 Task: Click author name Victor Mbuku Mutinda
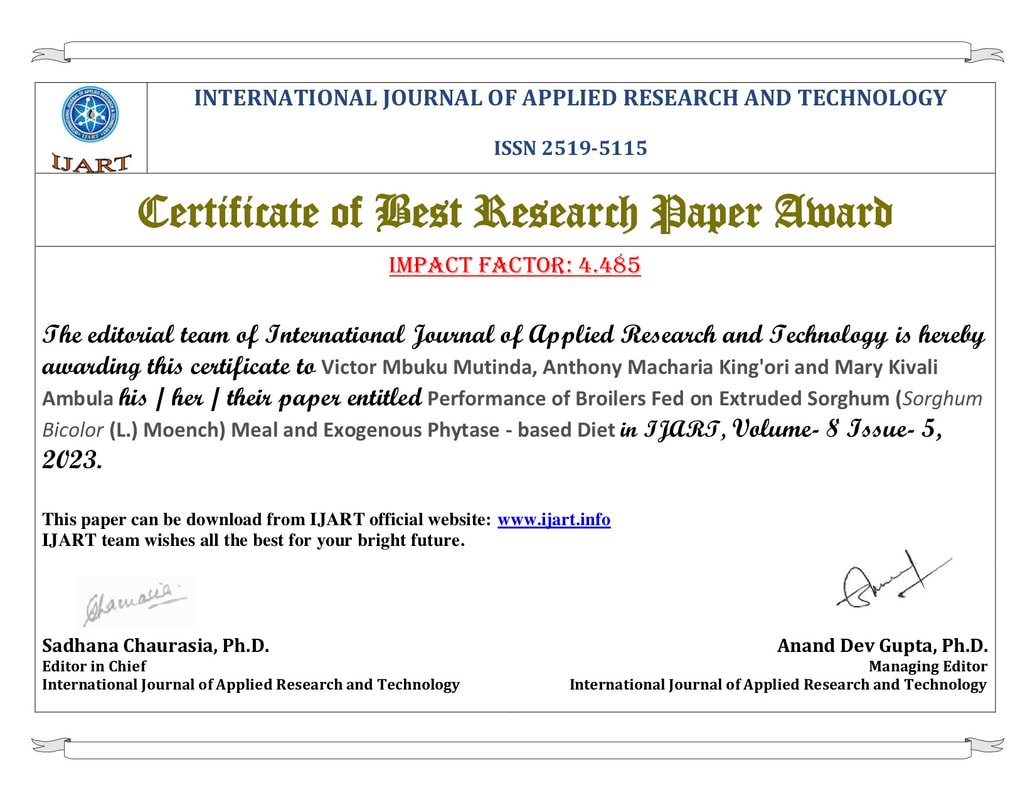coord(428,367)
